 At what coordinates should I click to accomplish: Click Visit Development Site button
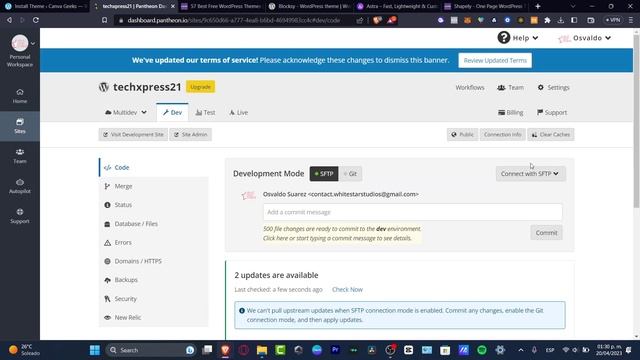point(133,134)
